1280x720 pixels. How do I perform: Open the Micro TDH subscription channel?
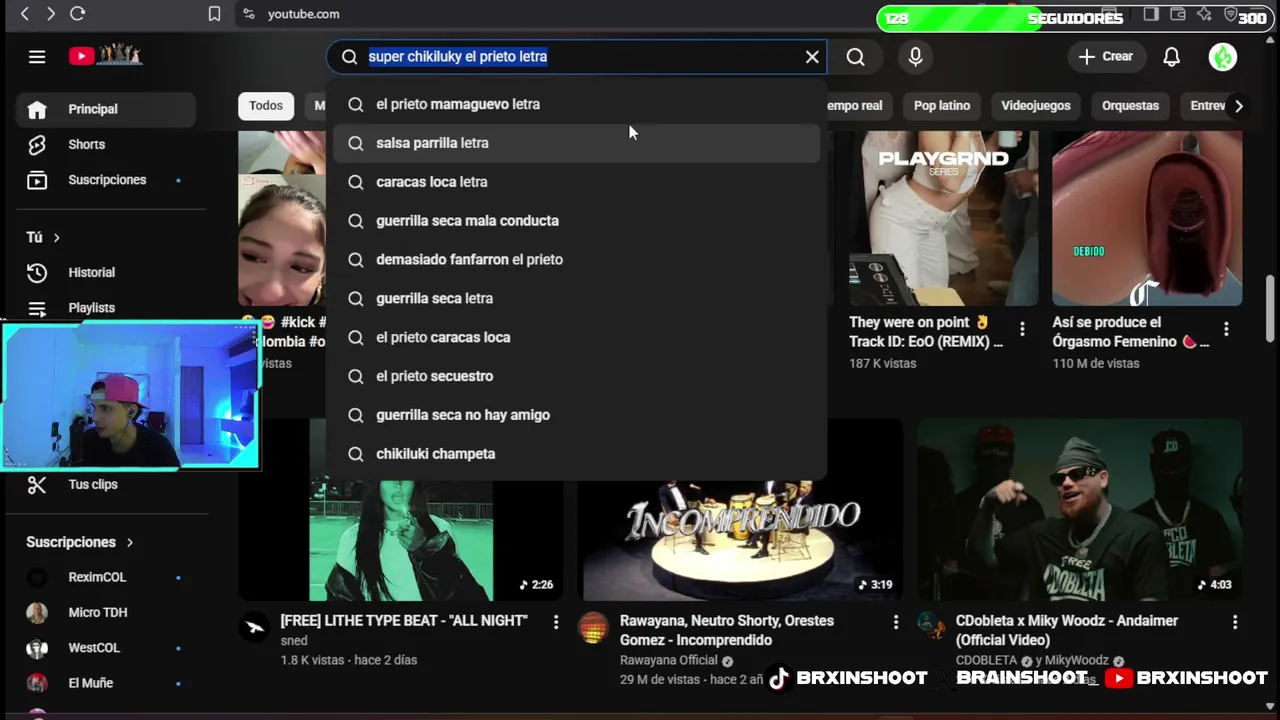(x=106, y=612)
